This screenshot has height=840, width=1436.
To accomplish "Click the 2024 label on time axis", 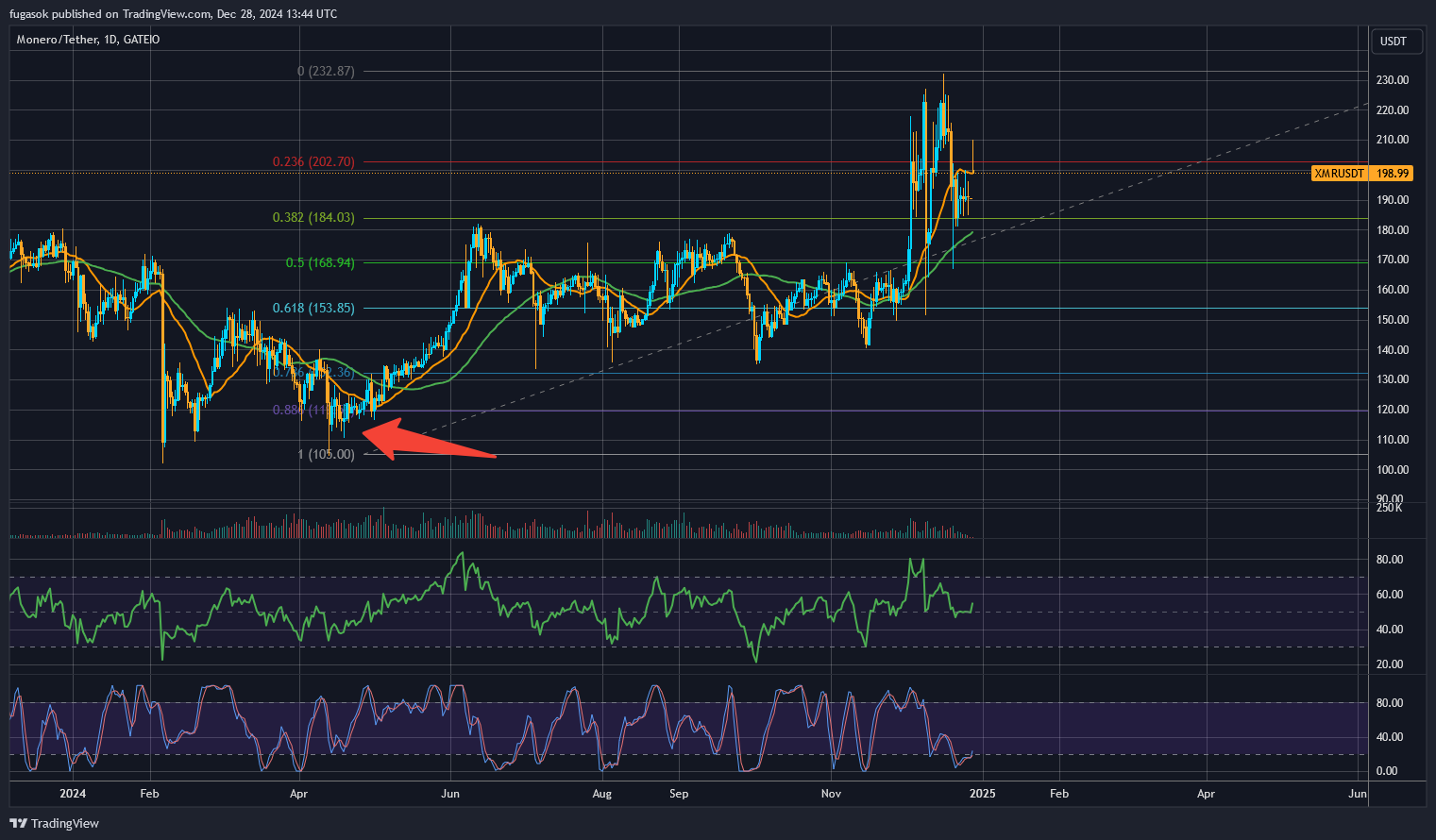I will [73, 794].
